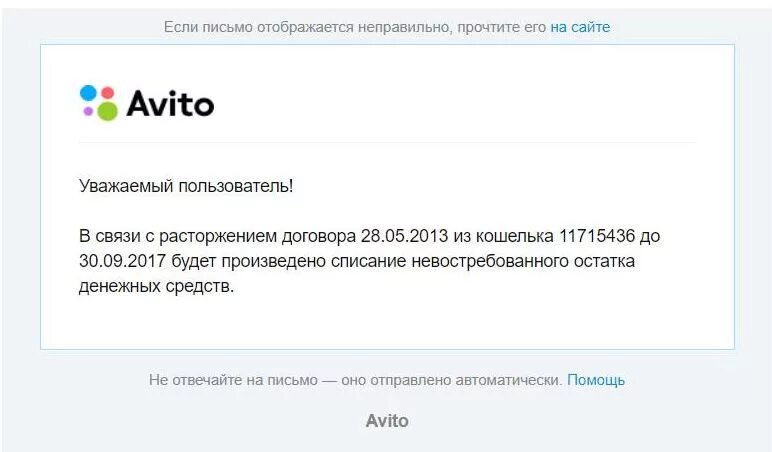Click the greeting 'Уважаемый пользователь!'
Image resolution: width=772 pixels, height=452 pixels.
pyautogui.click(x=186, y=186)
